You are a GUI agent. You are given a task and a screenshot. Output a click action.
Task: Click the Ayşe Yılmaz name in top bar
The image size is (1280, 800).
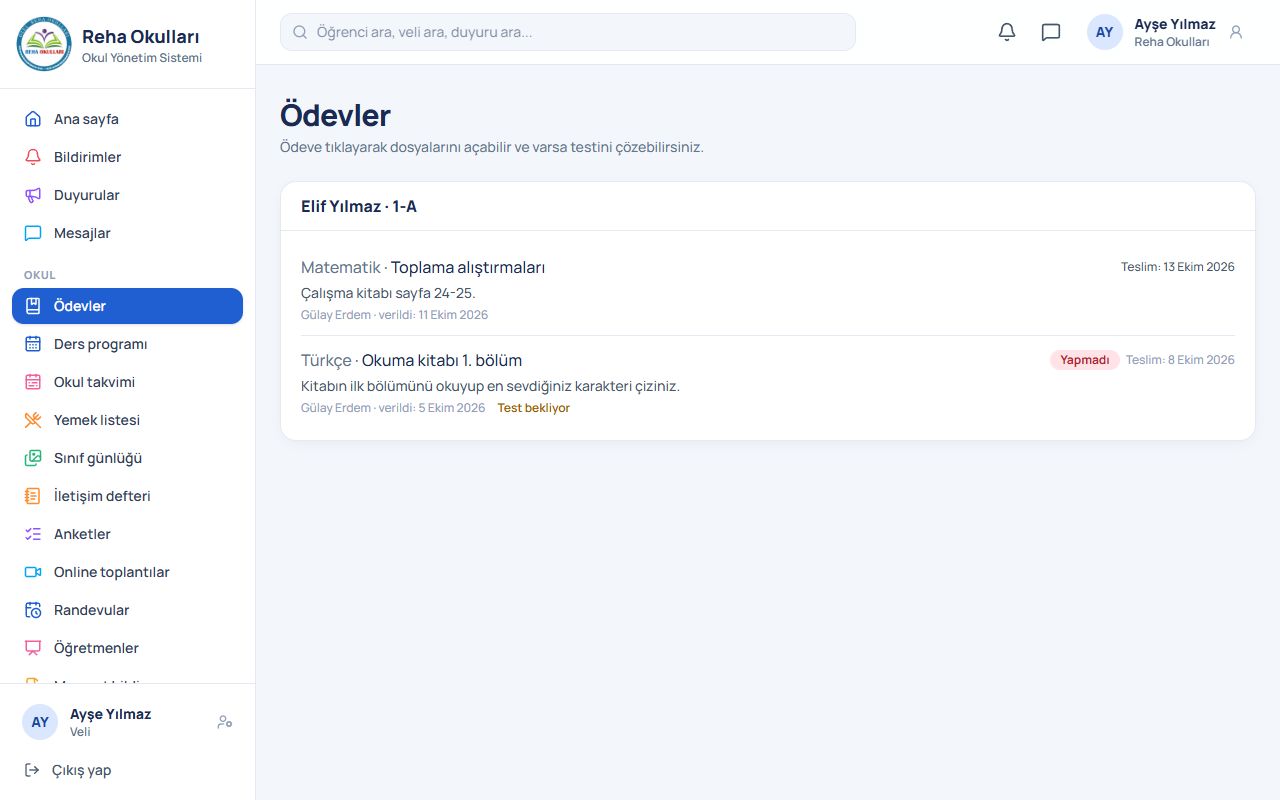point(1175,24)
